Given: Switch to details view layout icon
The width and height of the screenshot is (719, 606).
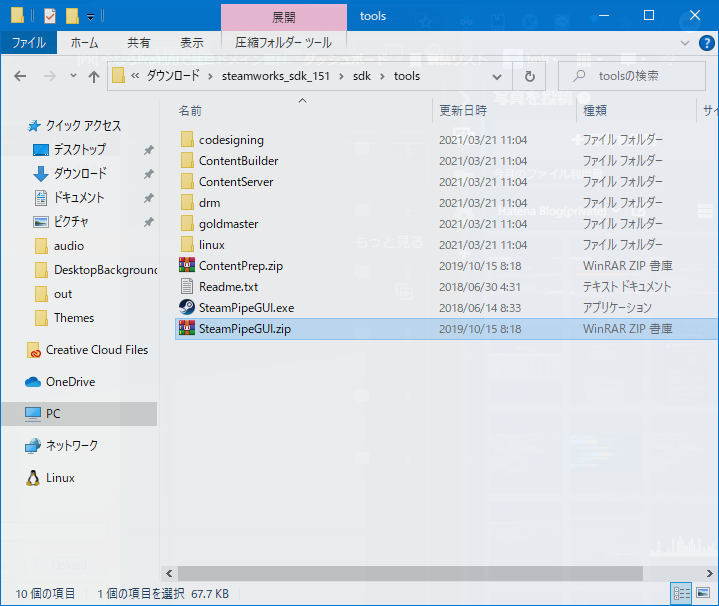Looking at the screenshot, I should (681, 593).
